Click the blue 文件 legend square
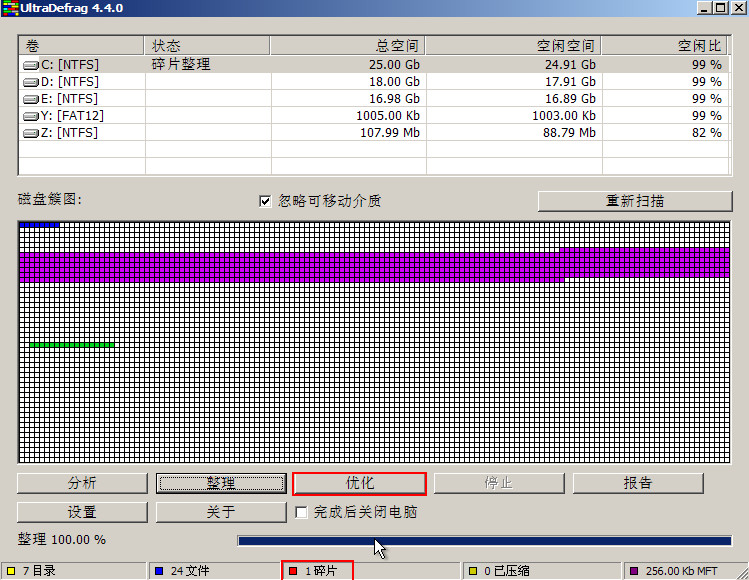The height and width of the screenshot is (580, 749). (x=159, y=571)
